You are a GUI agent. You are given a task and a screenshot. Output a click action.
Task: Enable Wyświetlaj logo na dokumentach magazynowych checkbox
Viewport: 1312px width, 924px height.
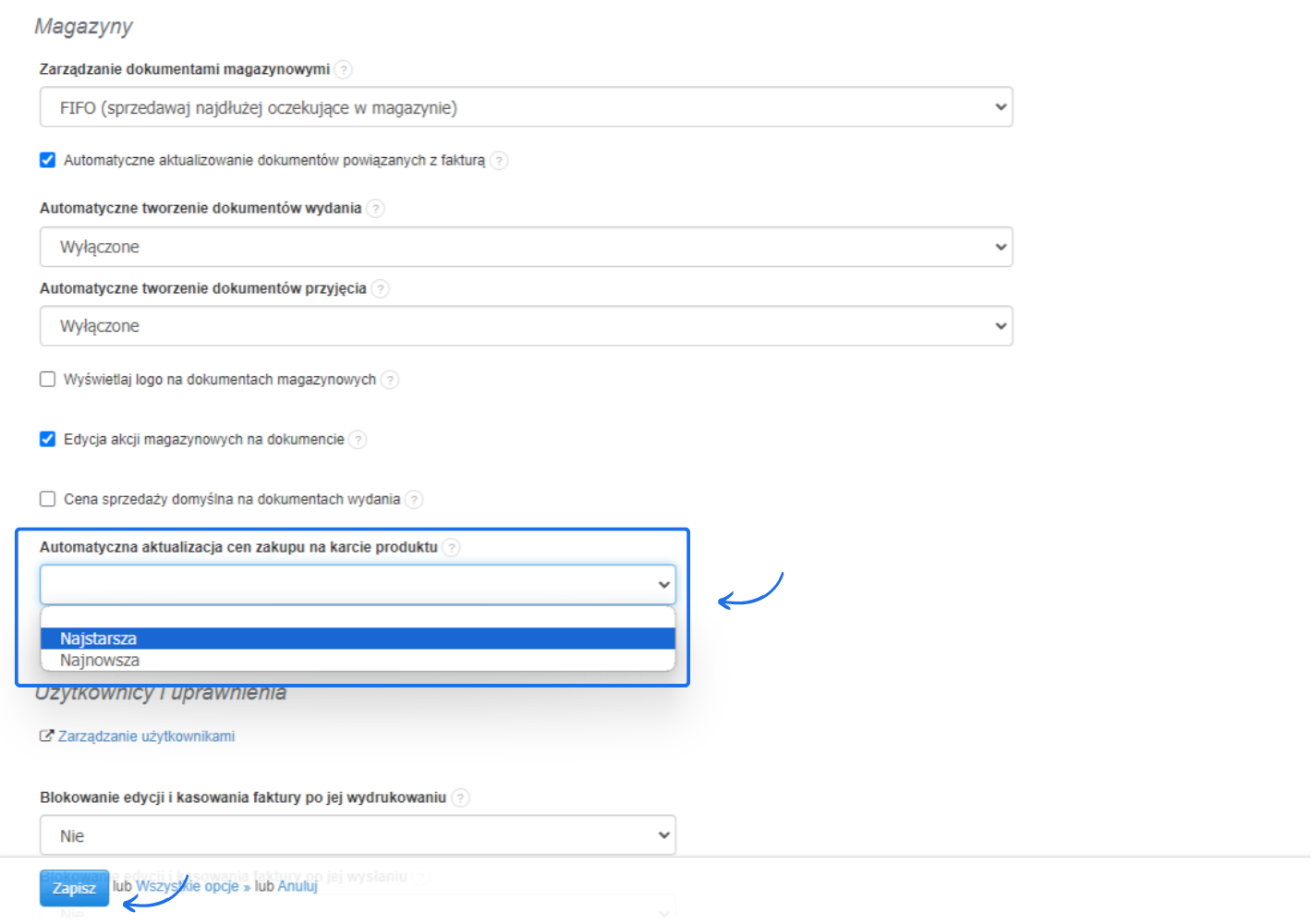tap(48, 380)
